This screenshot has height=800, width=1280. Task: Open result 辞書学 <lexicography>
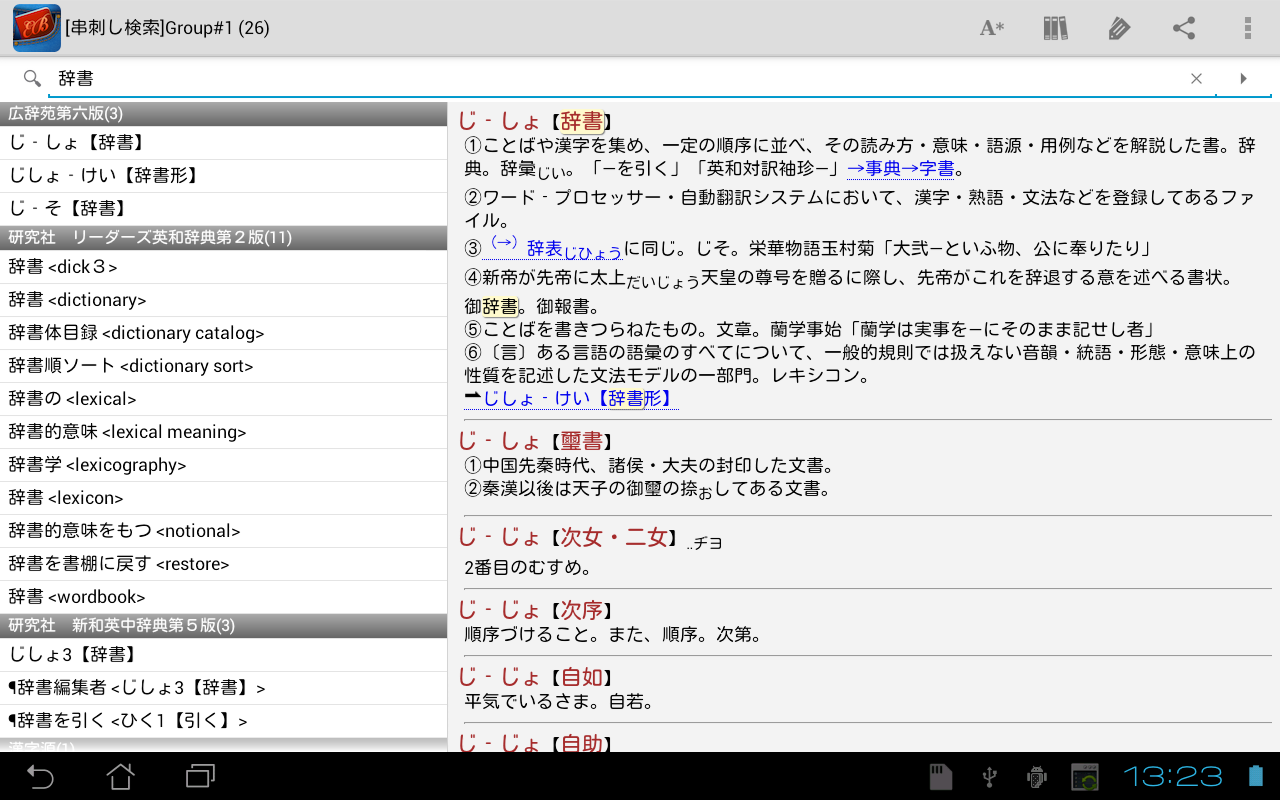pyautogui.click(x=223, y=465)
